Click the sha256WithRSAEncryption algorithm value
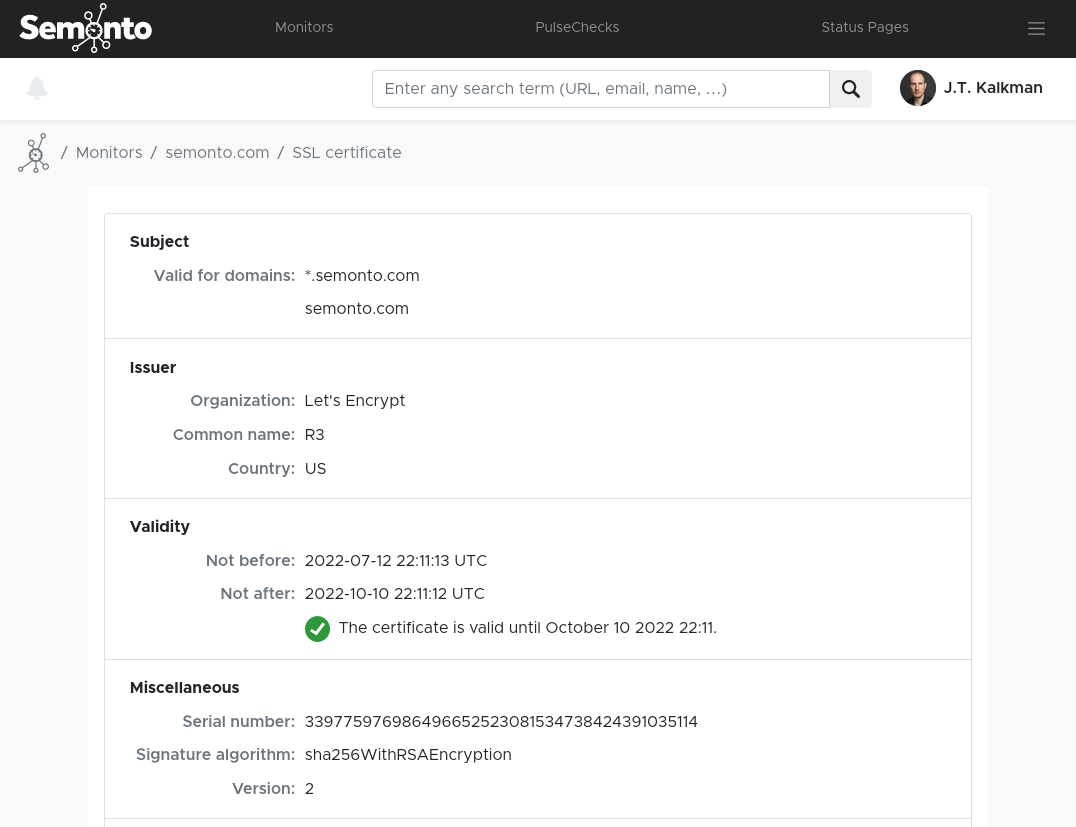Viewport: 1076px width, 827px height. point(408,755)
